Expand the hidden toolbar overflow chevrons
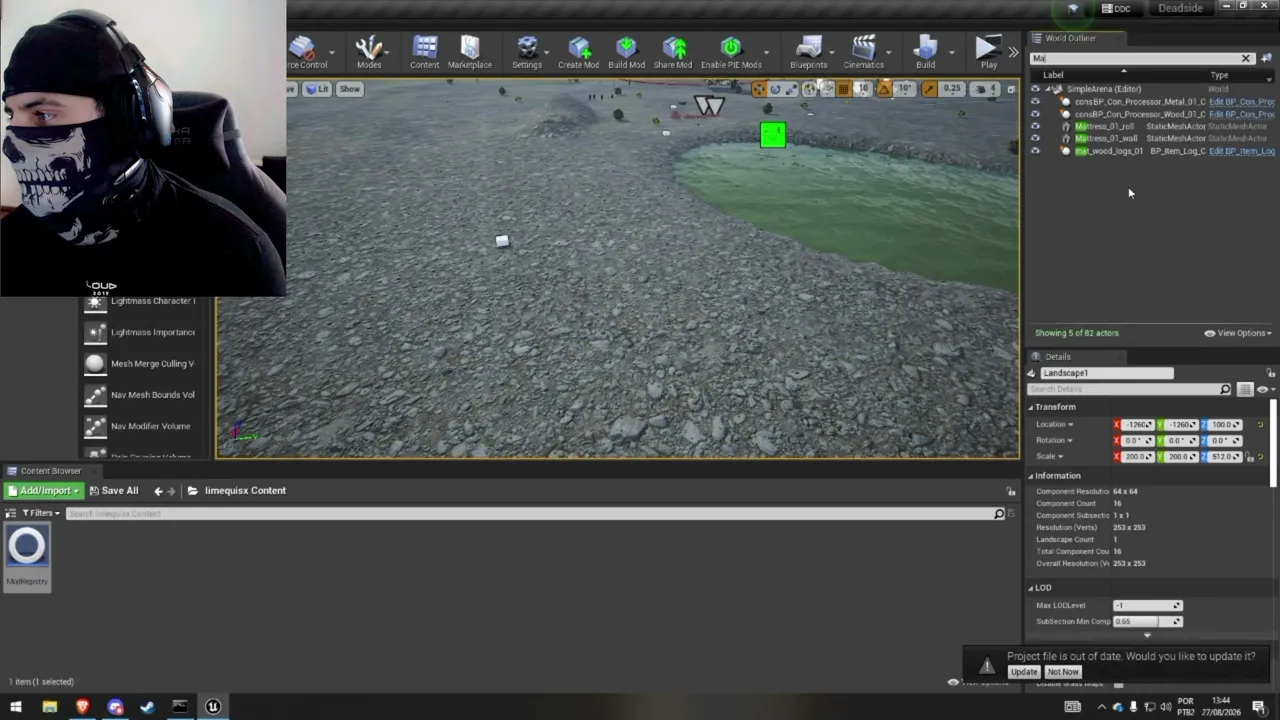This screenshot has height=720, width=1280. [1013, 52]
